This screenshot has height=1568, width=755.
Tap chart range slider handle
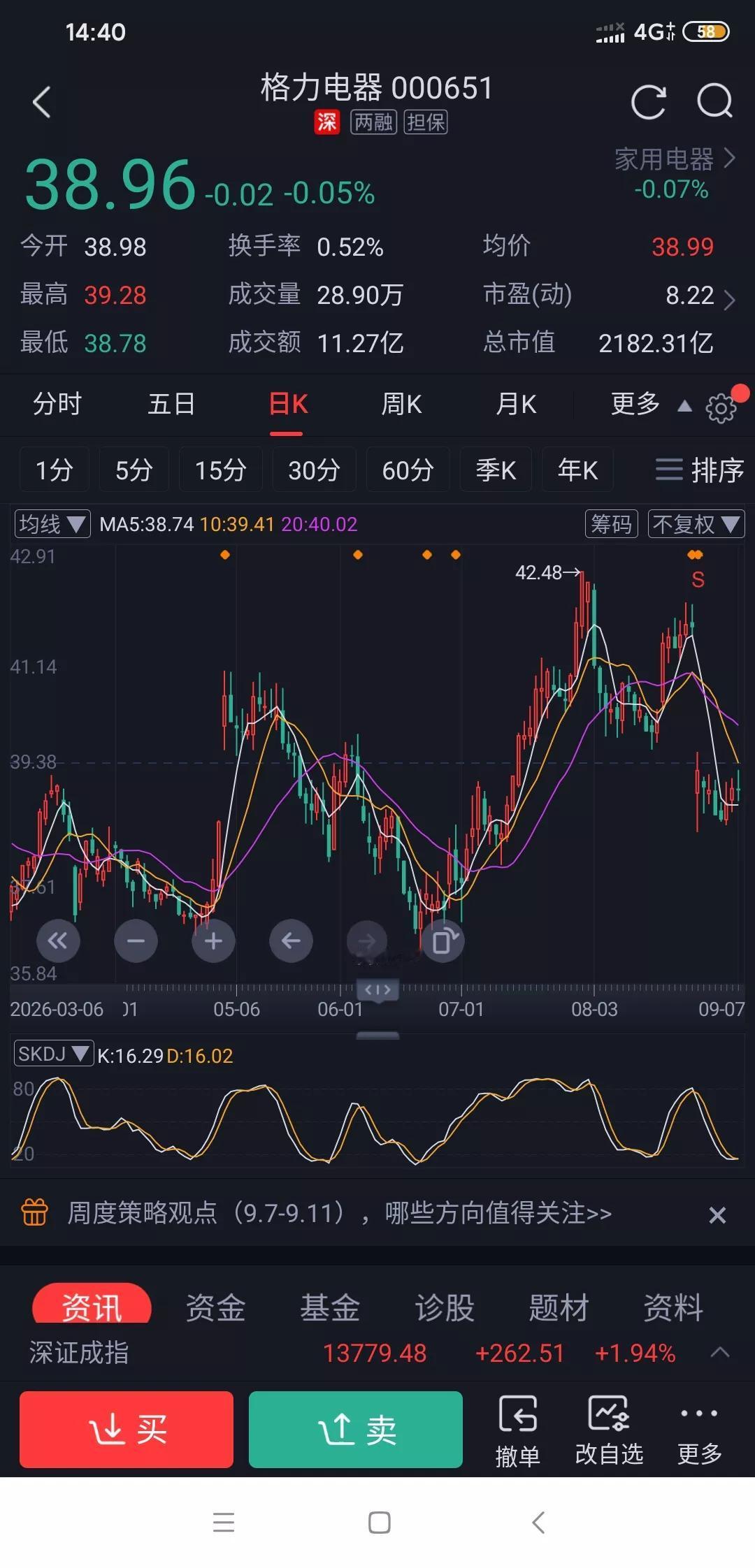tap(377, 989)
